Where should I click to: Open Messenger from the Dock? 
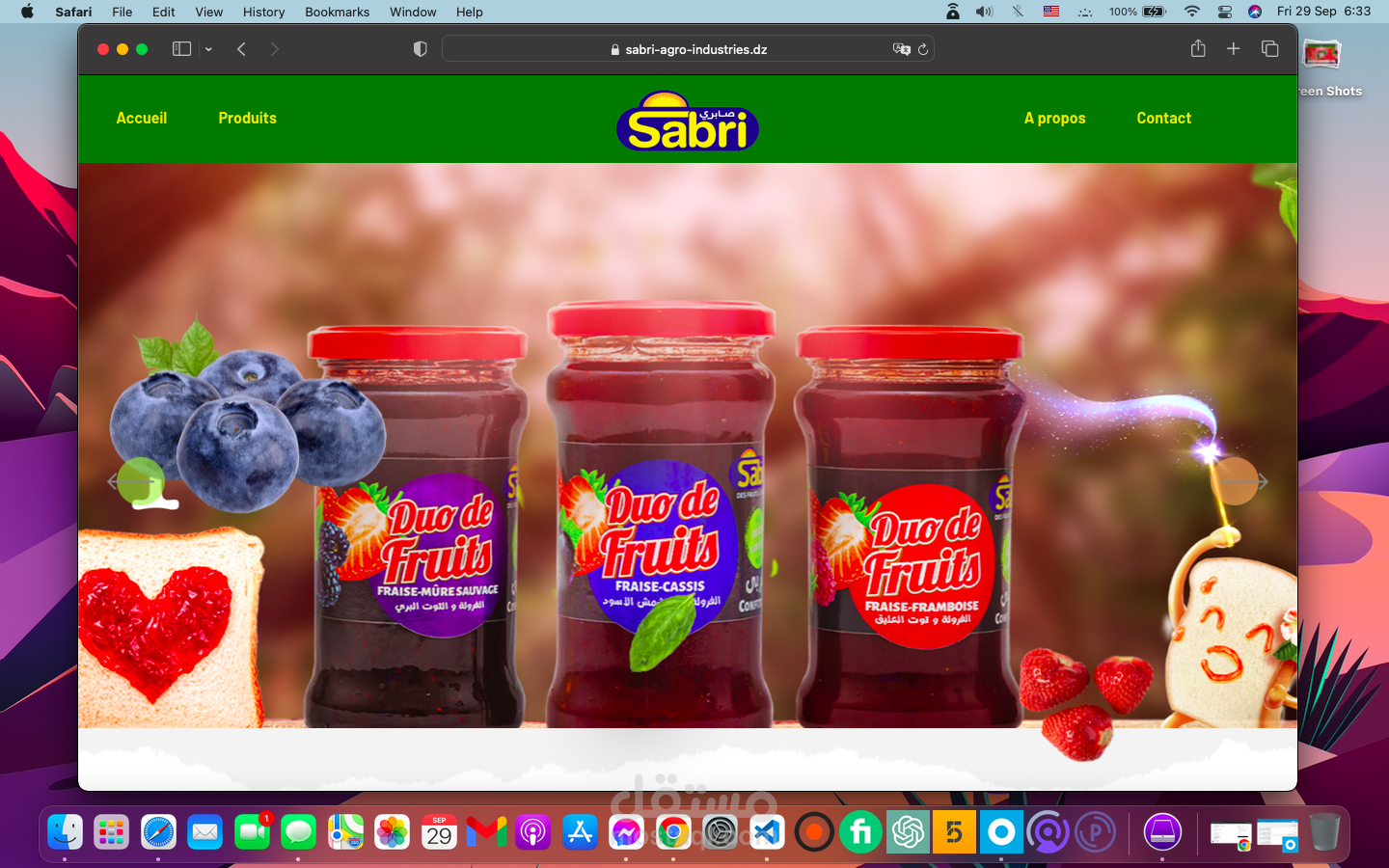point(626,831)
